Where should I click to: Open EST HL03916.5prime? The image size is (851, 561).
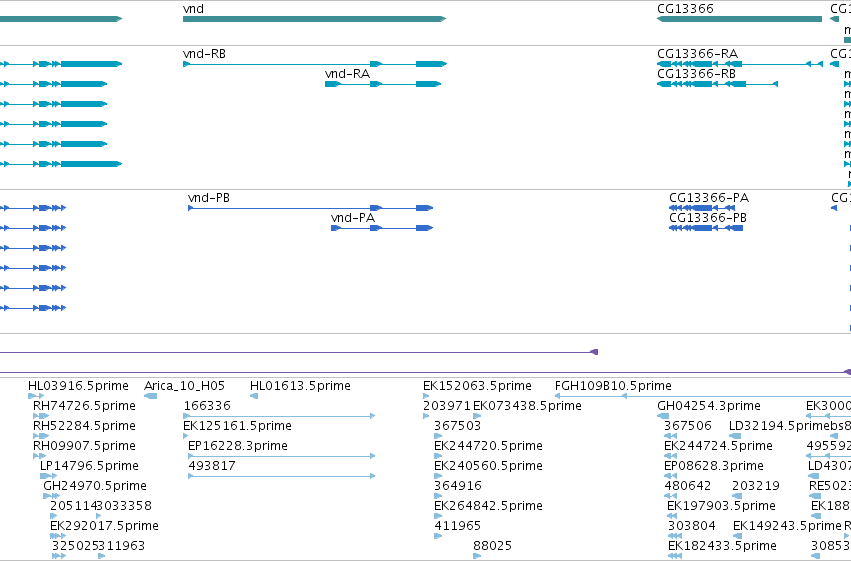click(78, 386)
